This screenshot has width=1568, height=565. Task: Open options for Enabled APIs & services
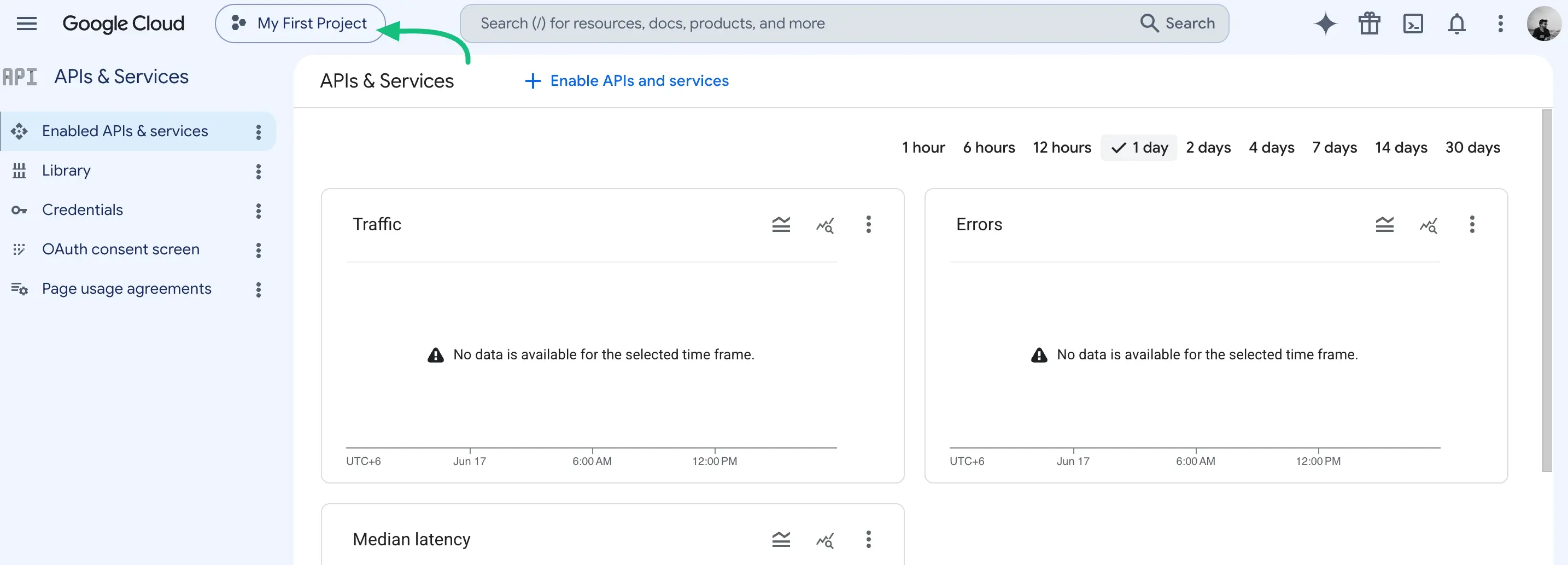click(259, 132)
